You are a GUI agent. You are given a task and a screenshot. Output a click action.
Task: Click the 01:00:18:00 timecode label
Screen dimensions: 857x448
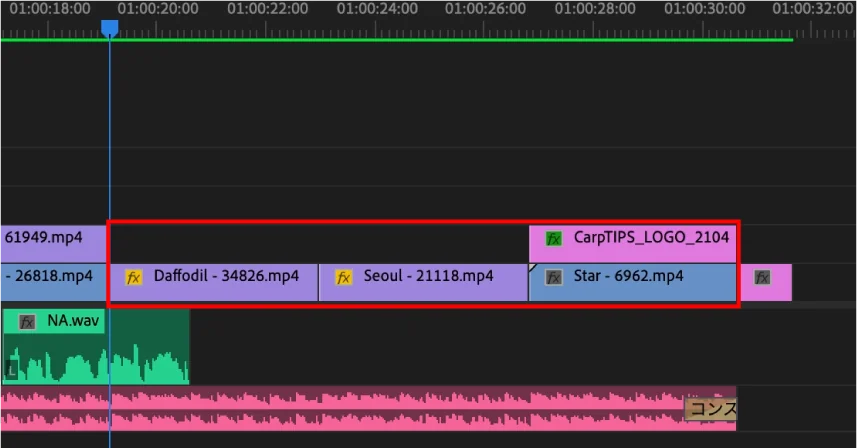pos(50,9)
